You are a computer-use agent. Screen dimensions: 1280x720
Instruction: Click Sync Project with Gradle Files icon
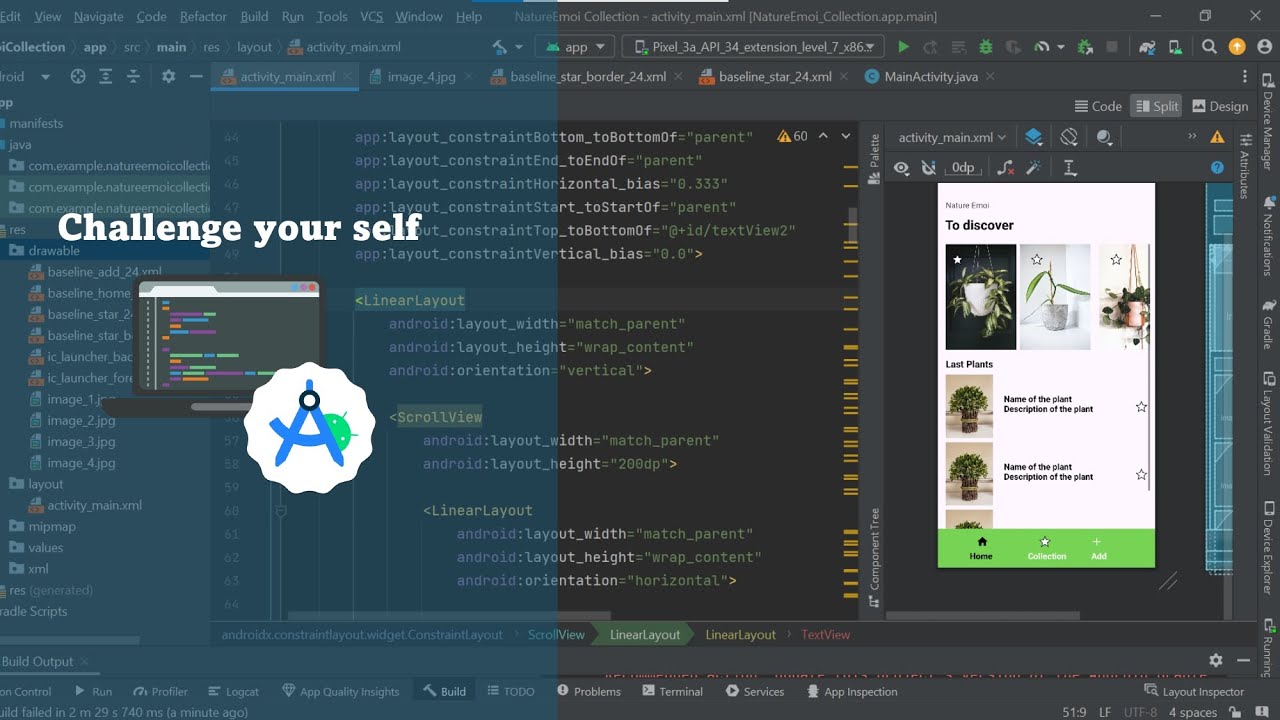point(1148,47)
